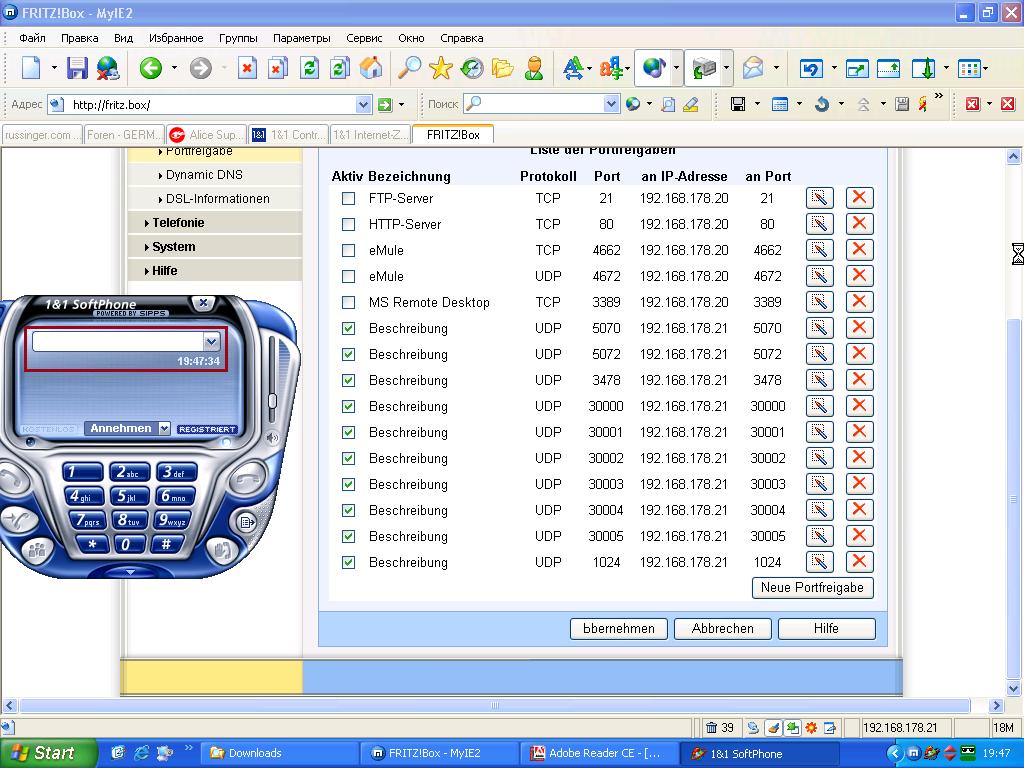The width and height of the screenshot is (1024, 768).
Task: Delete the eMule TCP 4662 entry
Action: [x=859, y=250]
